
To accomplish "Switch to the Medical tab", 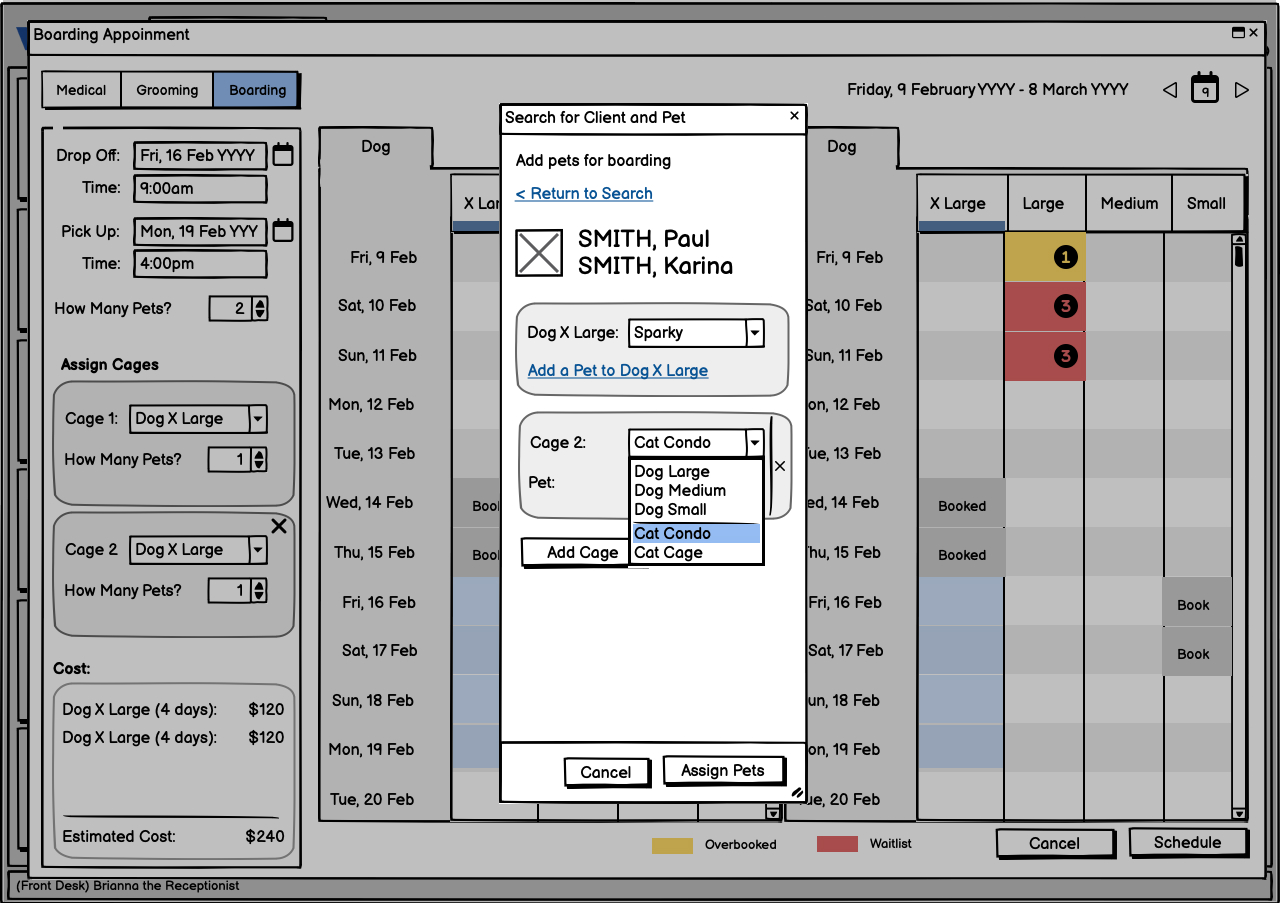I will [x=81, y=90].
